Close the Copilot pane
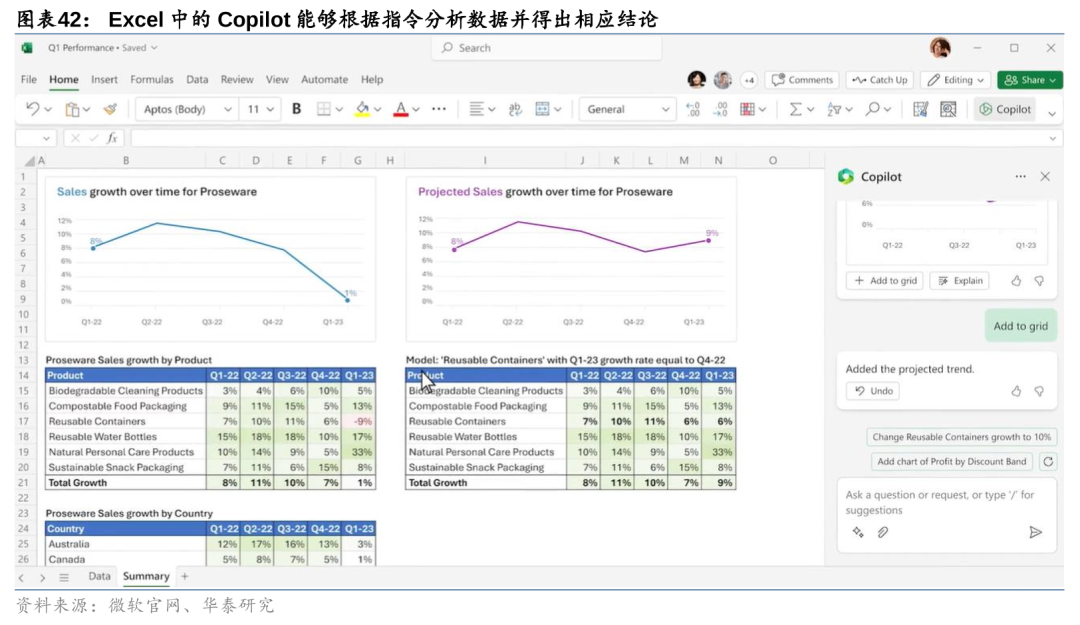 (x=1045, y=176)
